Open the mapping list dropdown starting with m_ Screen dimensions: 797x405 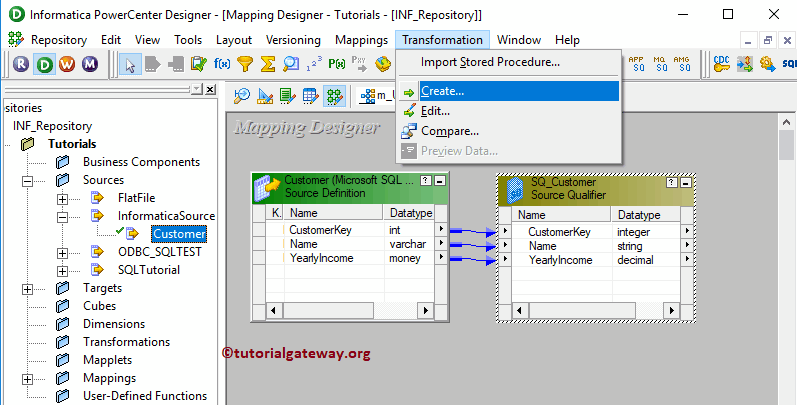point(377,96)
